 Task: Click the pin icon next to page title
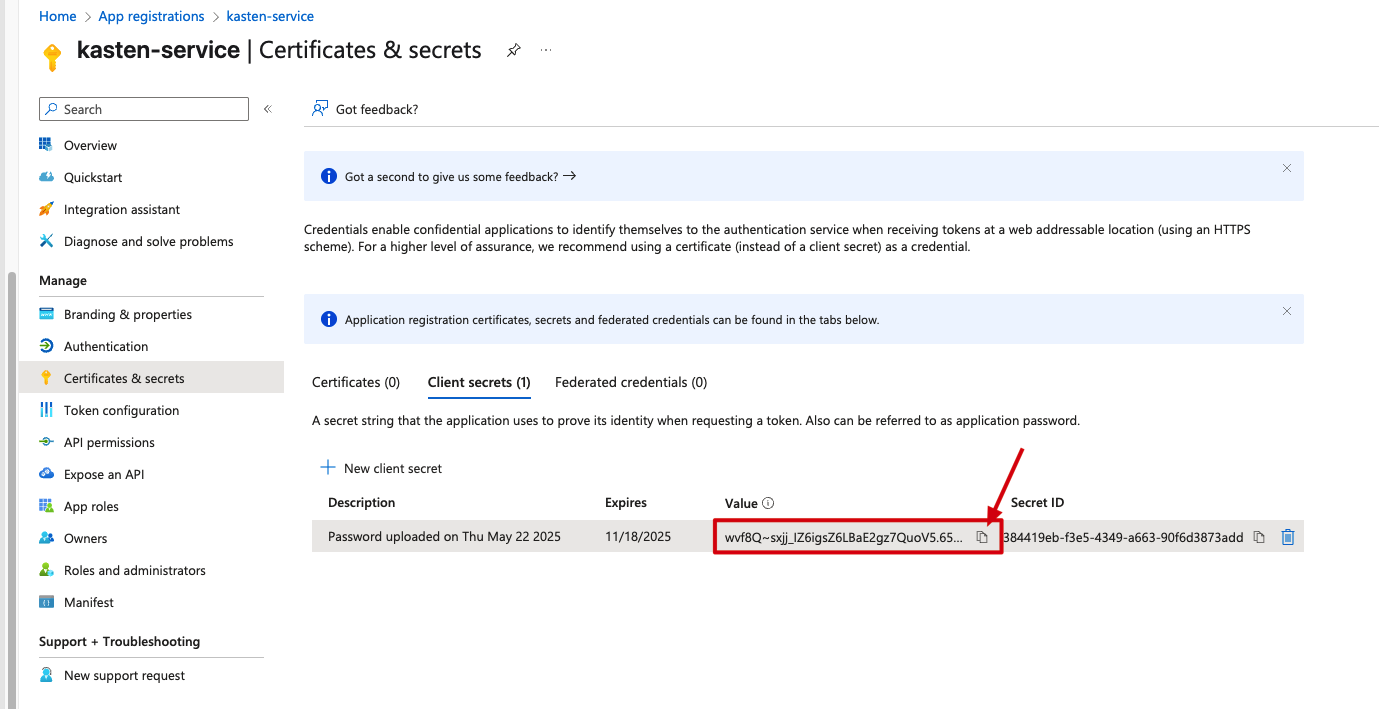click(514, 50)
